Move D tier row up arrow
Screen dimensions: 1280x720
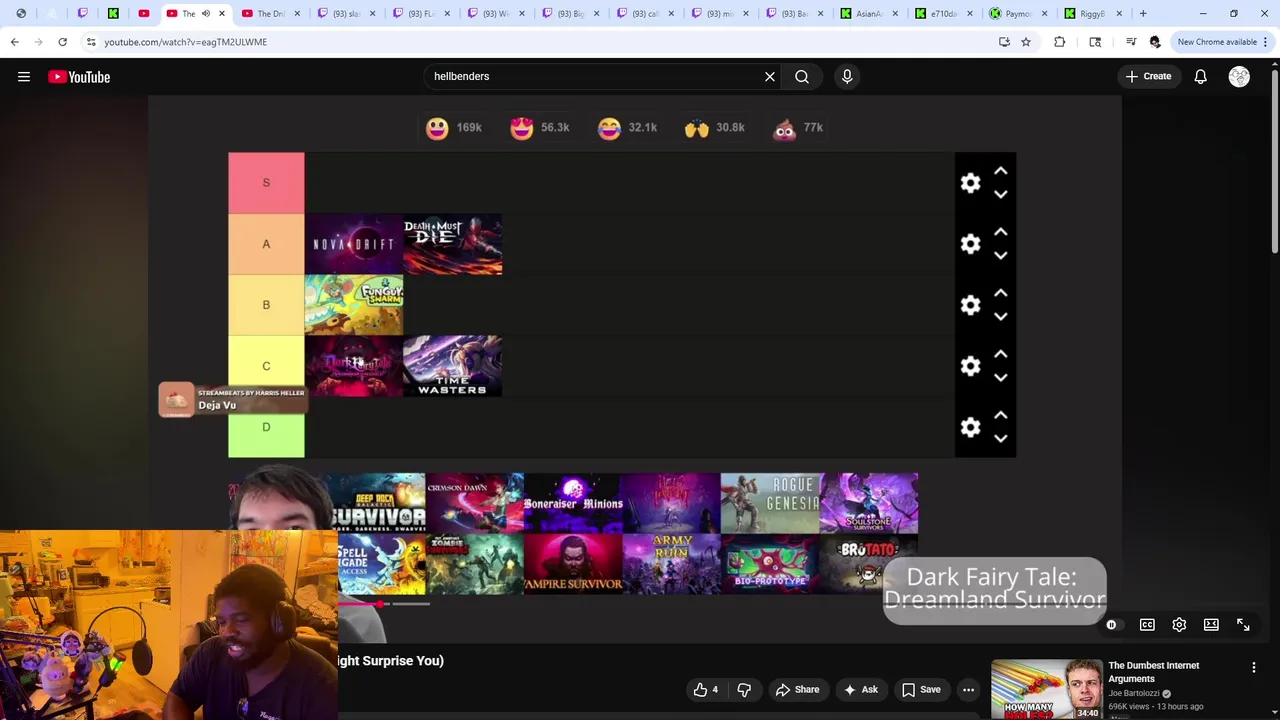tap(1000, 416)
